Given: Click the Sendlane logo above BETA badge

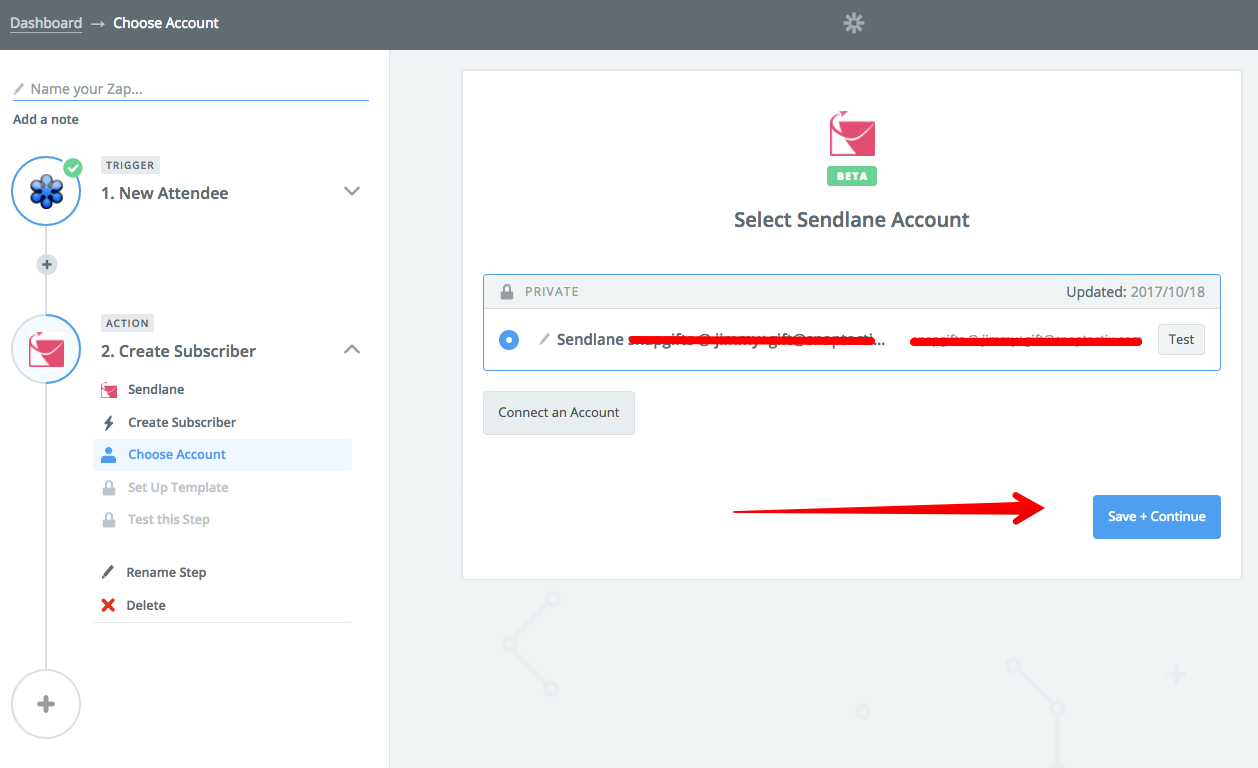Looking at the screenshot, I should click(x=852, y=134).
